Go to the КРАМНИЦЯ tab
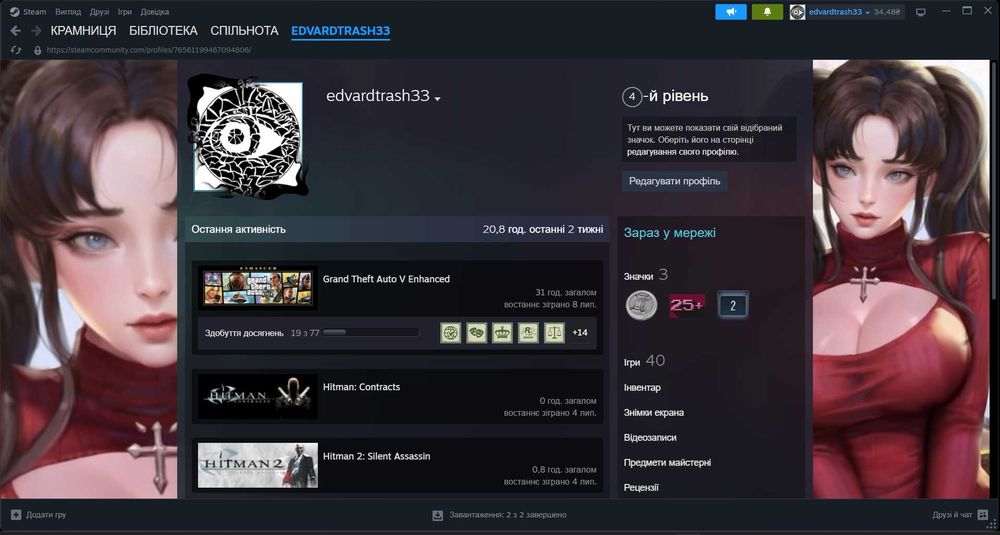Image resolution: width=1000 pixels, height=535 pixels. [84, 31]
